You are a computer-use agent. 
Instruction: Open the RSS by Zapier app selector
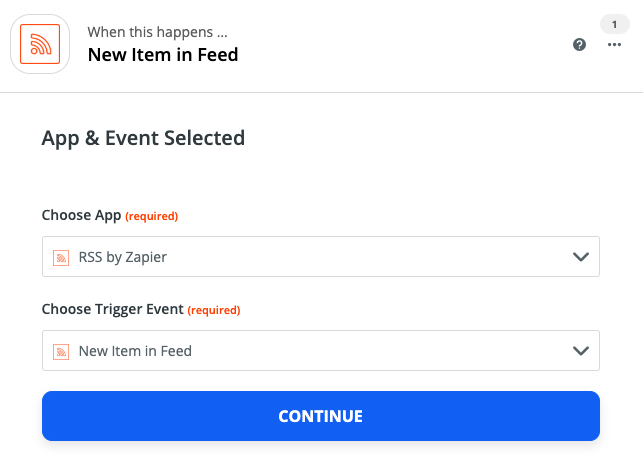[x=320, y=257]
